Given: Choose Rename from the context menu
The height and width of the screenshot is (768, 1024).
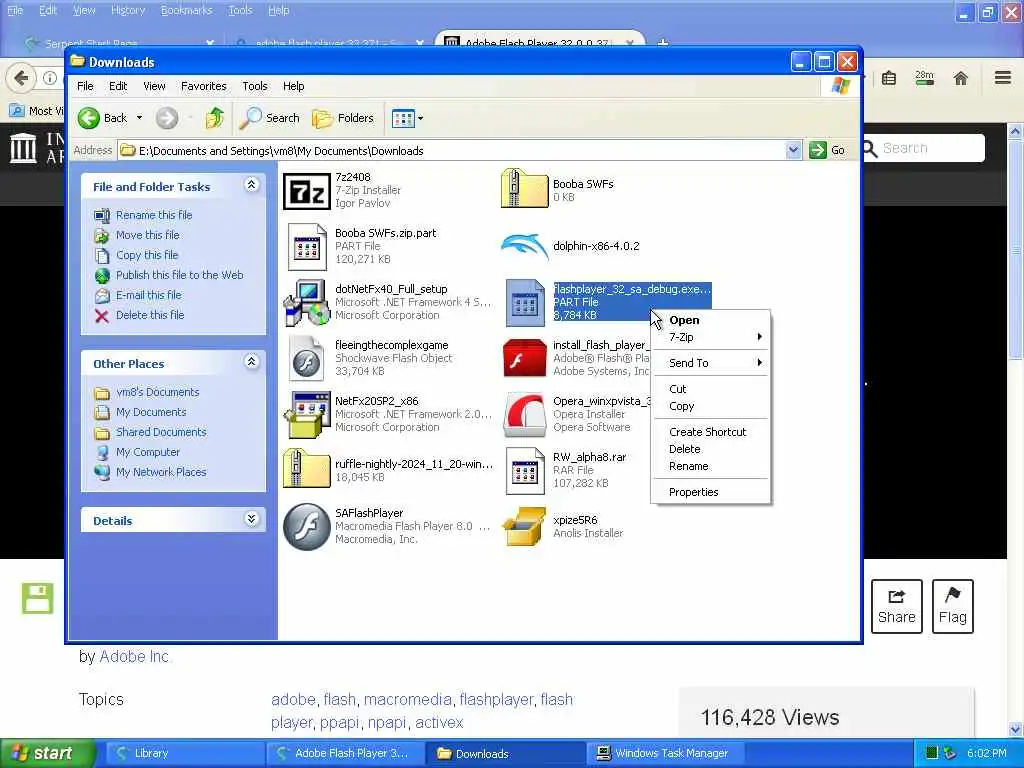Looking at the screenshot, I should (711, 466).
